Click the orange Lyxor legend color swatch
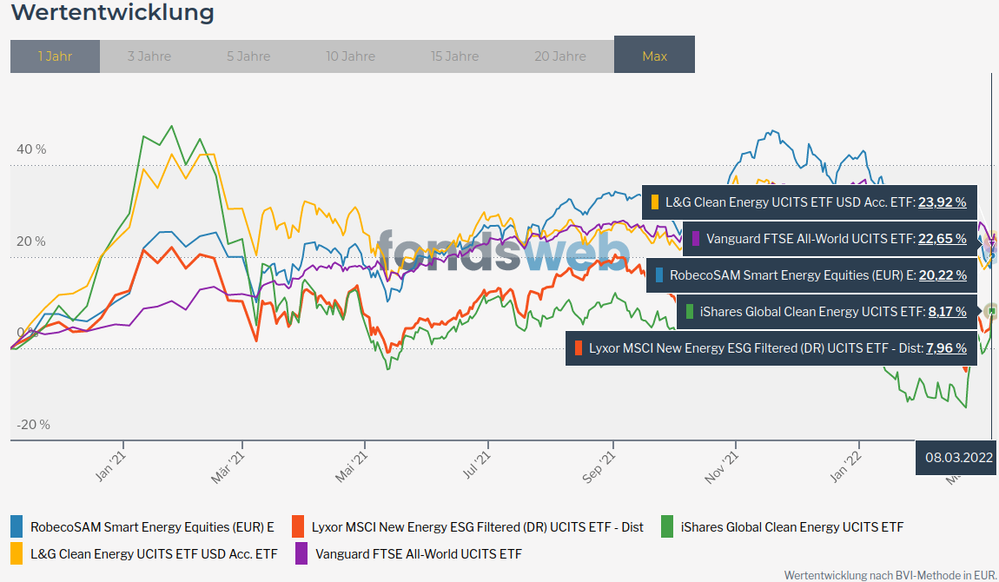Image resolution: width=999 pixels, height=582 pixels. (x=298, y=526)
